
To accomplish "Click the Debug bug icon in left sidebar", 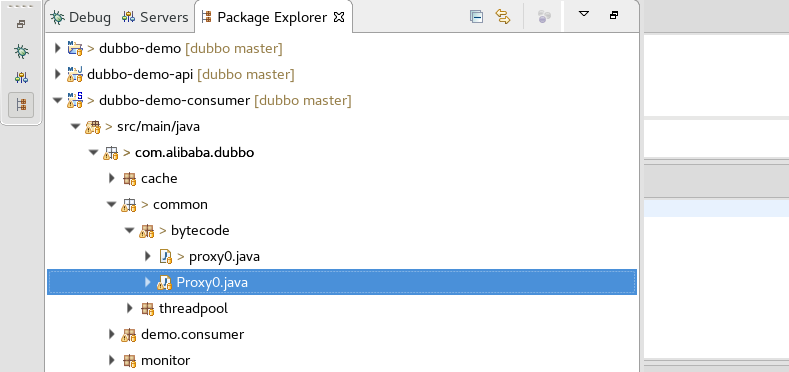I will (21, 51).
